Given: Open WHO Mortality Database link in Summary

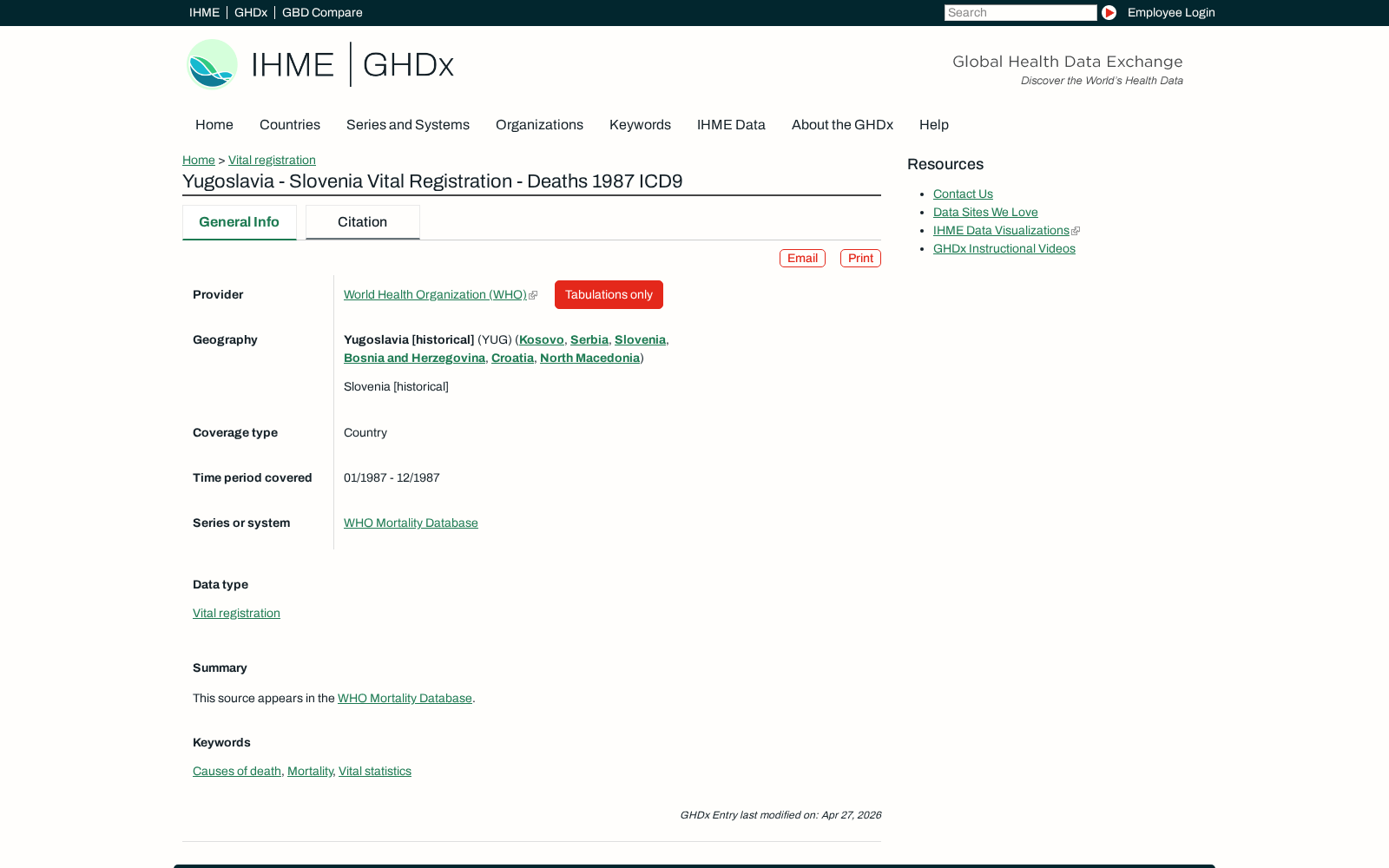Looking at the screenshot, I should [x=405, y=699].
